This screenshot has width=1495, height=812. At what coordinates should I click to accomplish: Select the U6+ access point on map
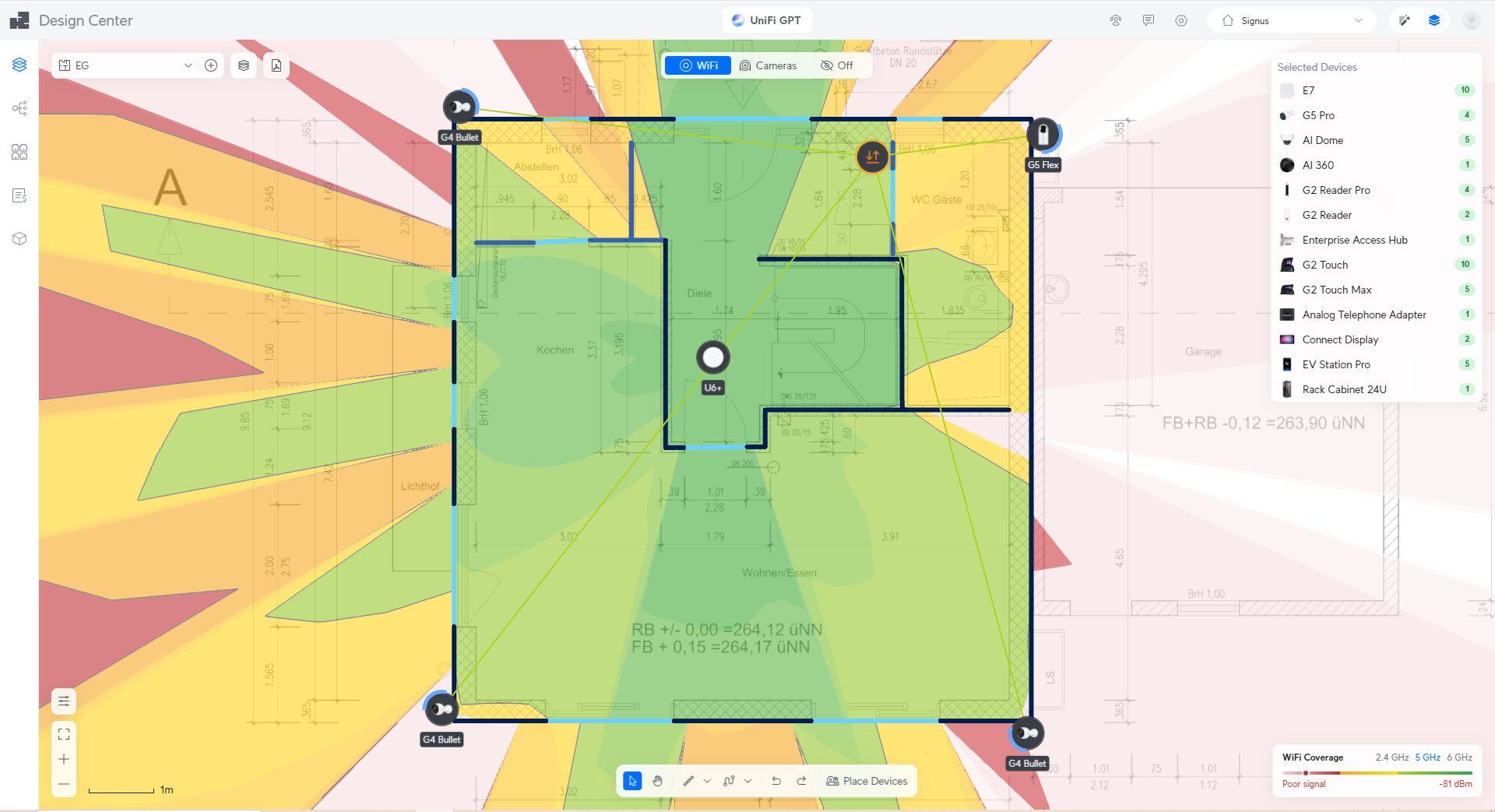pyautogui.click(x=712, y=357)
